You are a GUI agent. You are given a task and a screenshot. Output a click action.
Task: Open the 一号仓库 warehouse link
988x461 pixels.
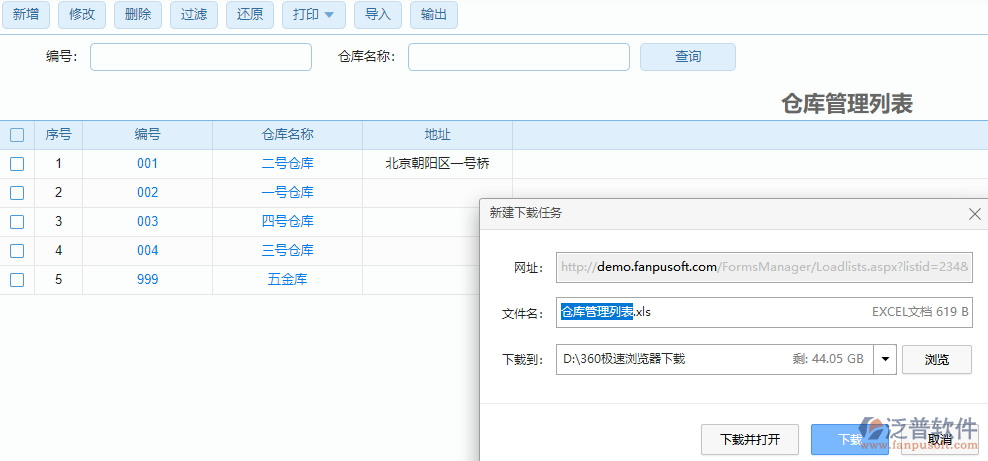[287, 193]
